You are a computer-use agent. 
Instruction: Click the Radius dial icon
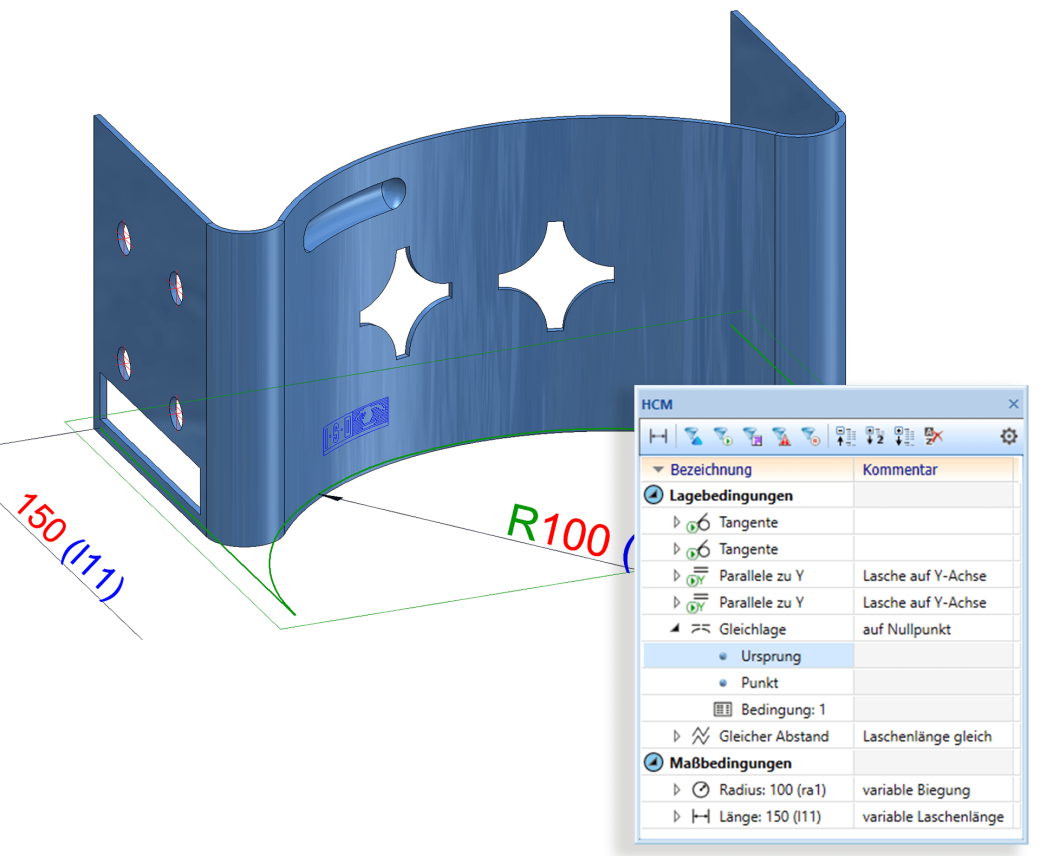pos(700,789)
